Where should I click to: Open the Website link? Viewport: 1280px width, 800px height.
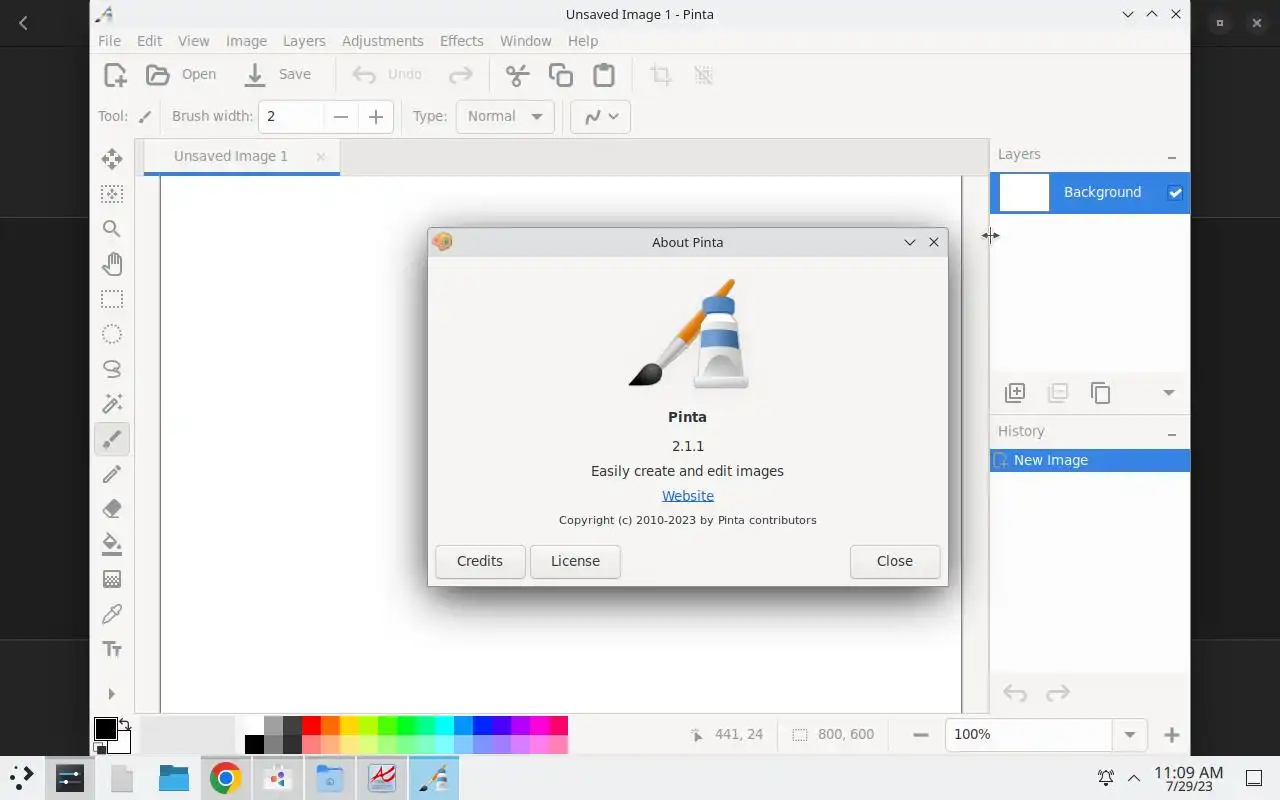tap(688, 495)
